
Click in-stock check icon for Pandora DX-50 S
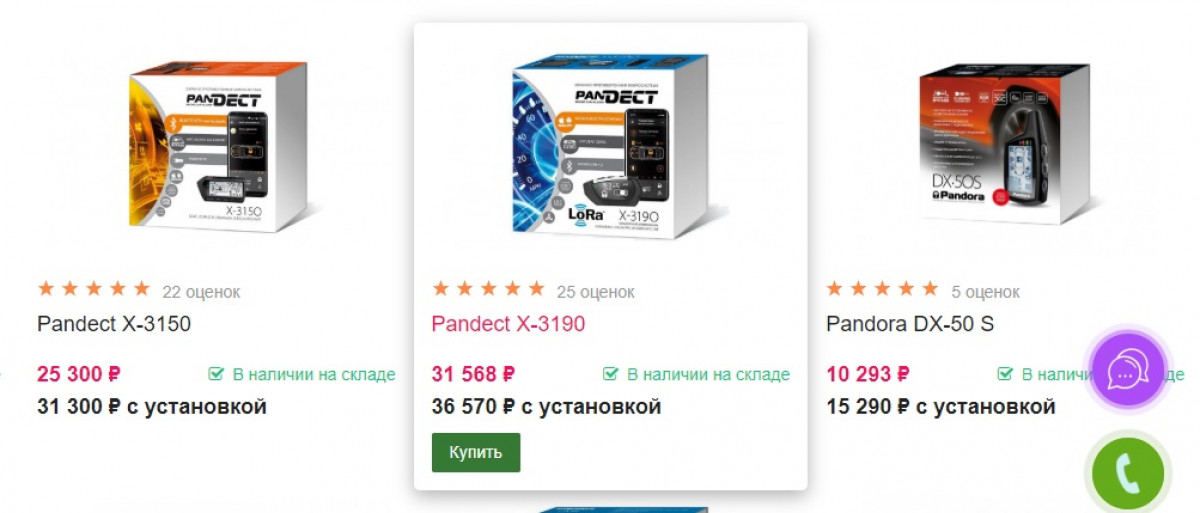[1005, 375]
